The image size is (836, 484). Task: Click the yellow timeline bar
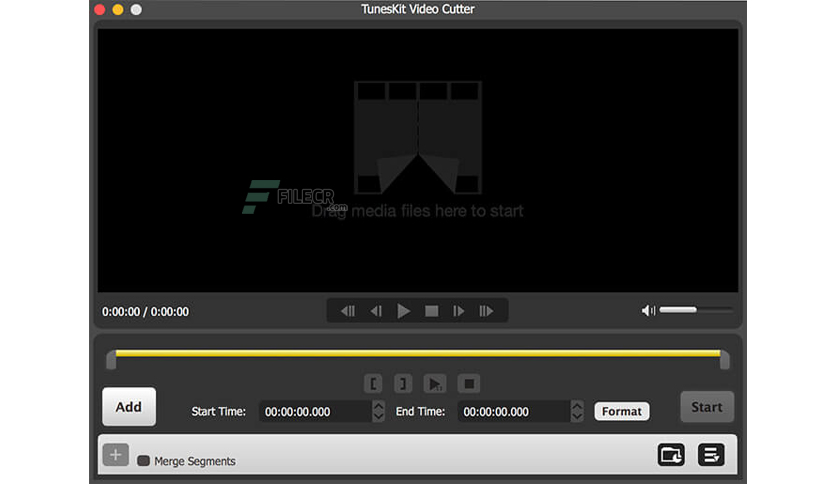pyautogui.click(x=417, y=353)
